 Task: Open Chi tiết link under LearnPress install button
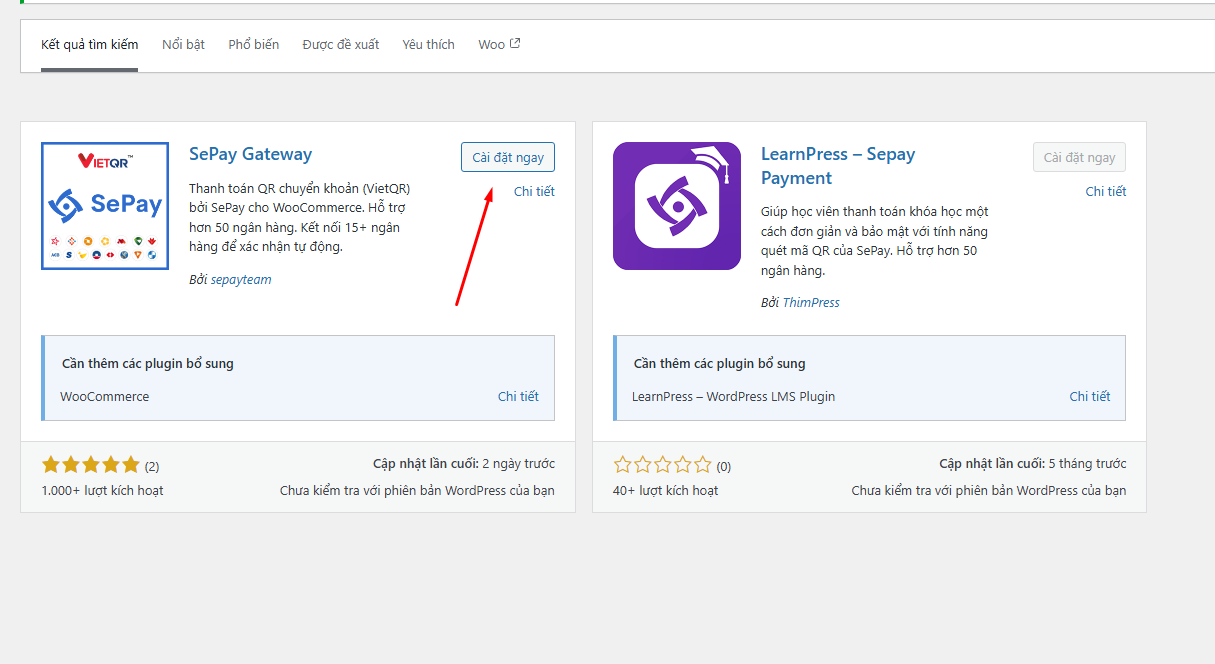[1106, 191]
